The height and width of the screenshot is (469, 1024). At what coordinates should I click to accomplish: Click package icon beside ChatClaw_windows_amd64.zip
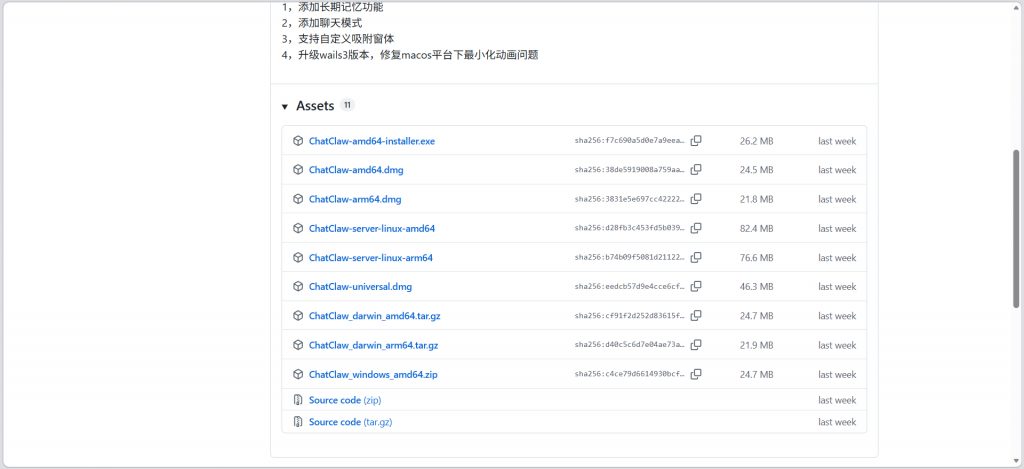pos(298,374)
